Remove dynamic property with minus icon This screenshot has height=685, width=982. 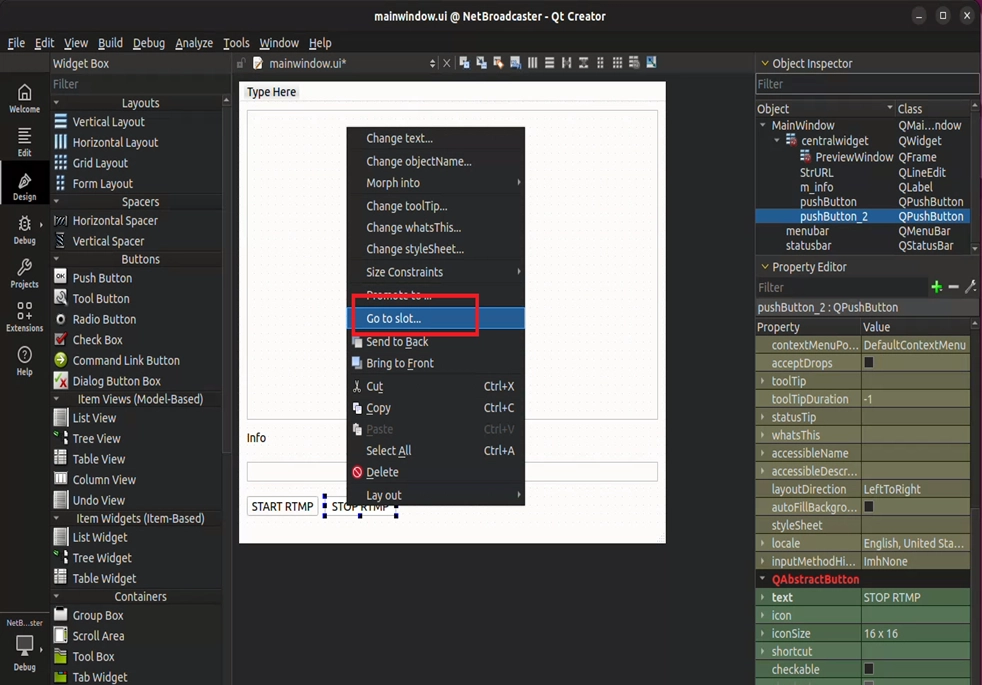[x=953, y=287]
